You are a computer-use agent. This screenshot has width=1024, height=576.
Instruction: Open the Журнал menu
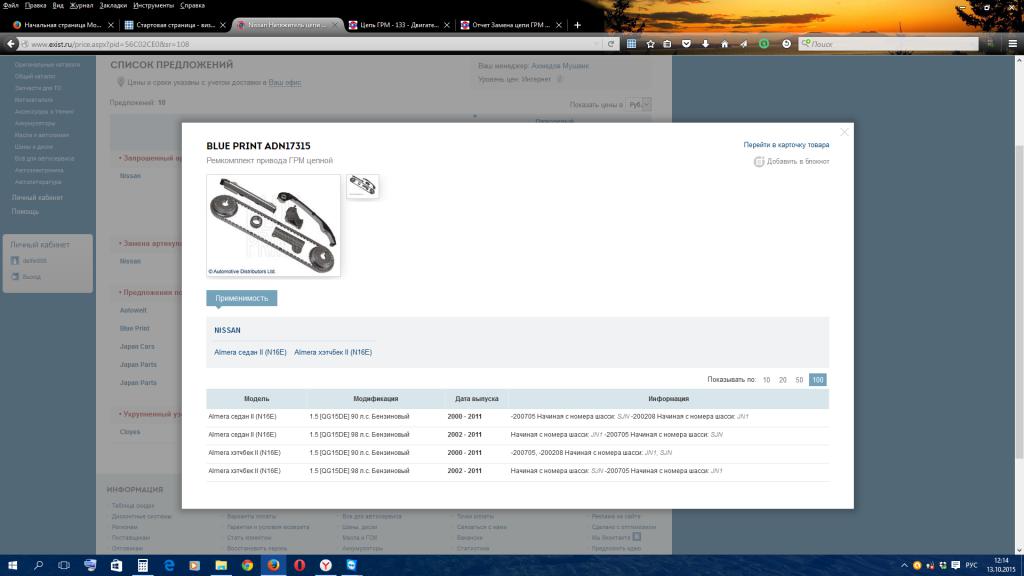(x=82, y=5)
